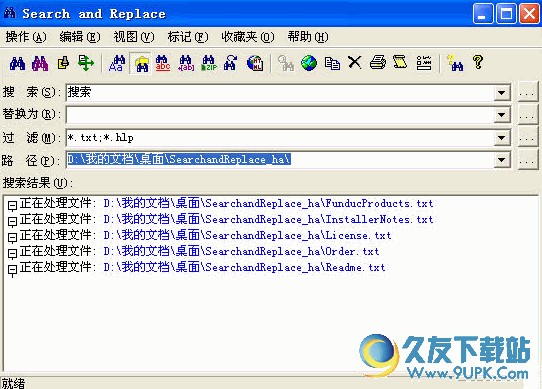Click the 就绪 status bar text
This screenshot has width=542, height=389.
point(13,383)
